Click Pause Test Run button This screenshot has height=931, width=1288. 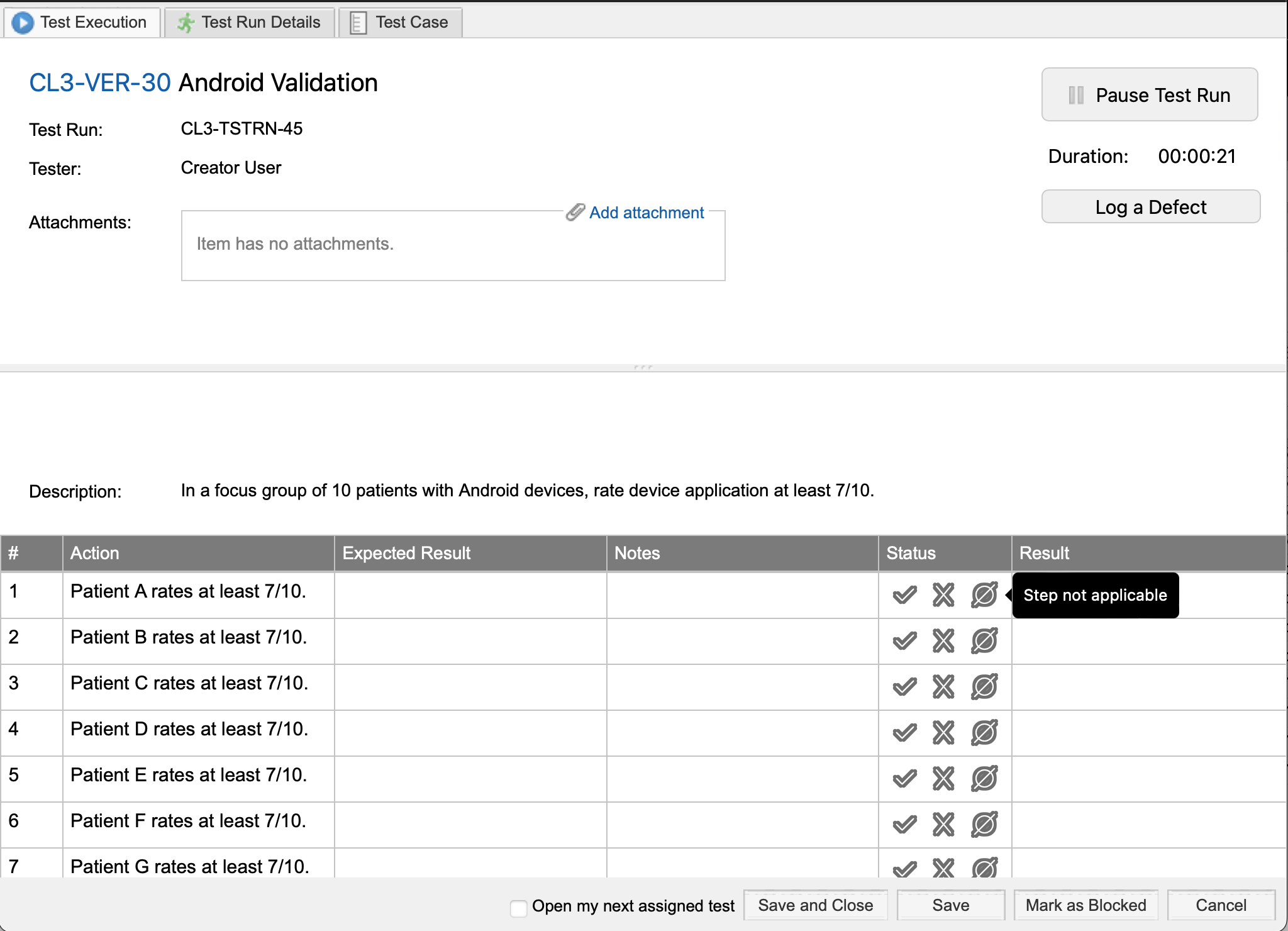coord(1150,95)
